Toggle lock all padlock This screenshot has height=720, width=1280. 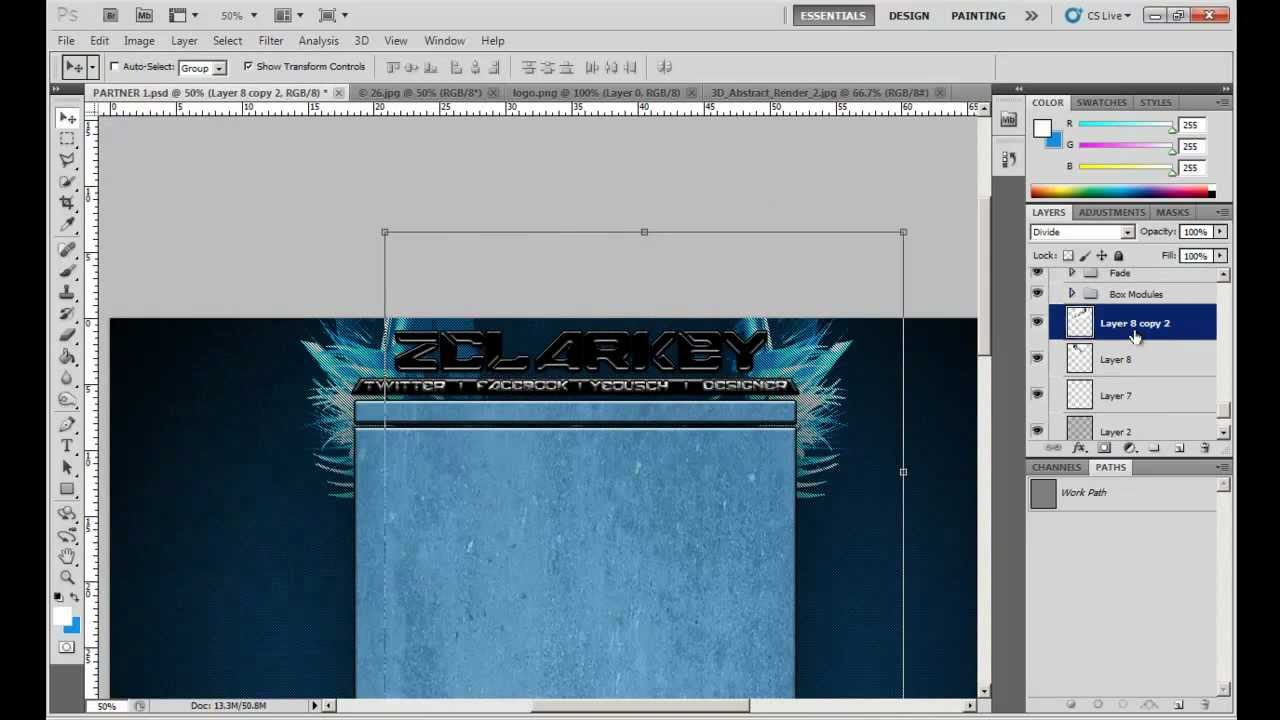point(1118,256)
